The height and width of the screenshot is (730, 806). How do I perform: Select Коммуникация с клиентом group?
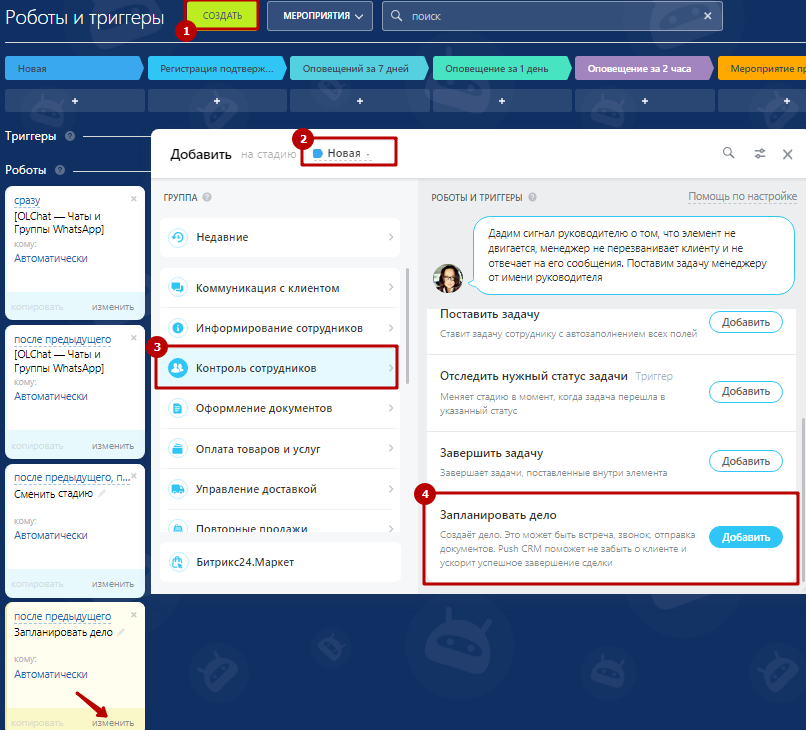(279, 288)
